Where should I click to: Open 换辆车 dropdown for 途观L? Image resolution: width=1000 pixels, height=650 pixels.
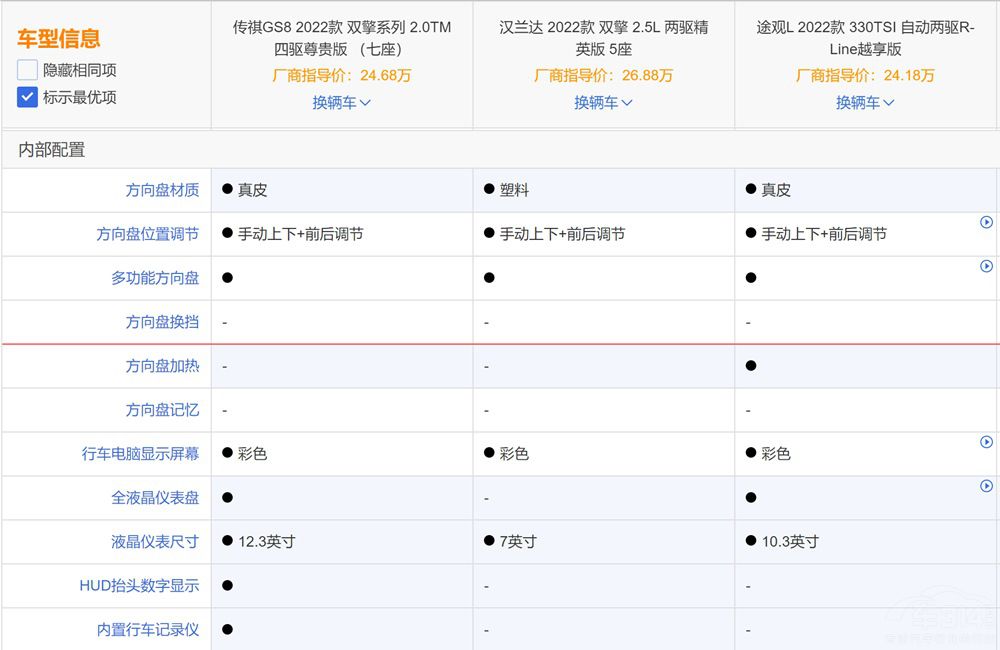(x=865, y=102)
